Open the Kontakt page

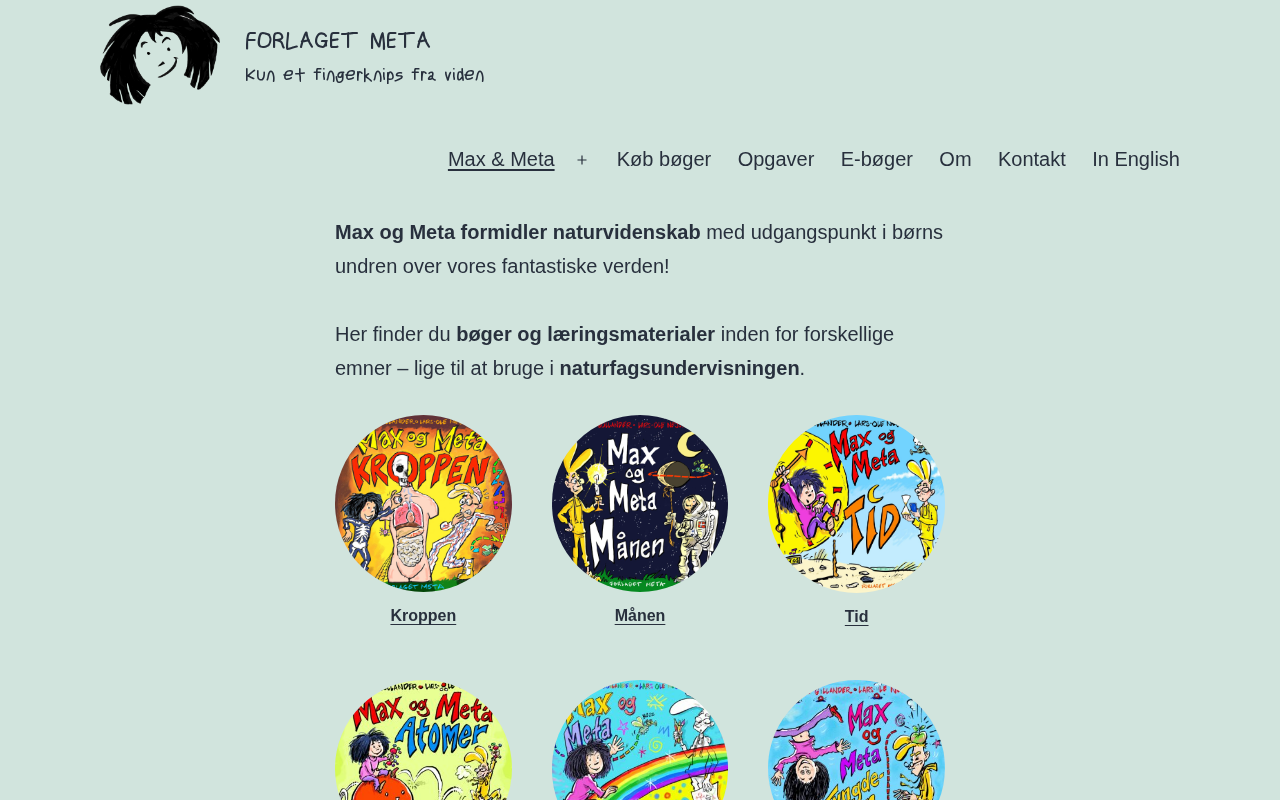click(x=1032, y=159)
